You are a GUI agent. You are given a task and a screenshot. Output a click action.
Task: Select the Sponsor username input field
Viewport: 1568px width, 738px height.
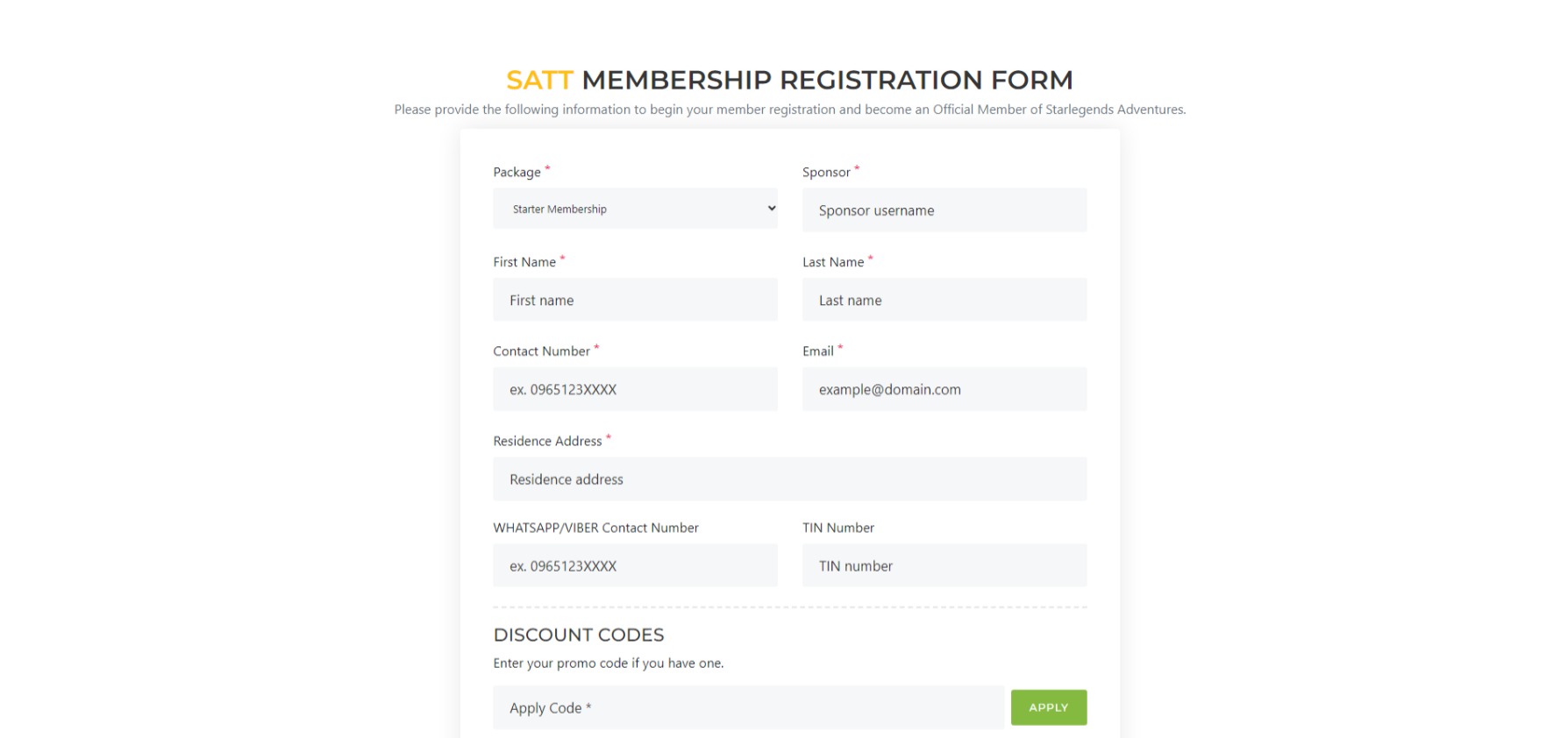[x=944, y=210]
